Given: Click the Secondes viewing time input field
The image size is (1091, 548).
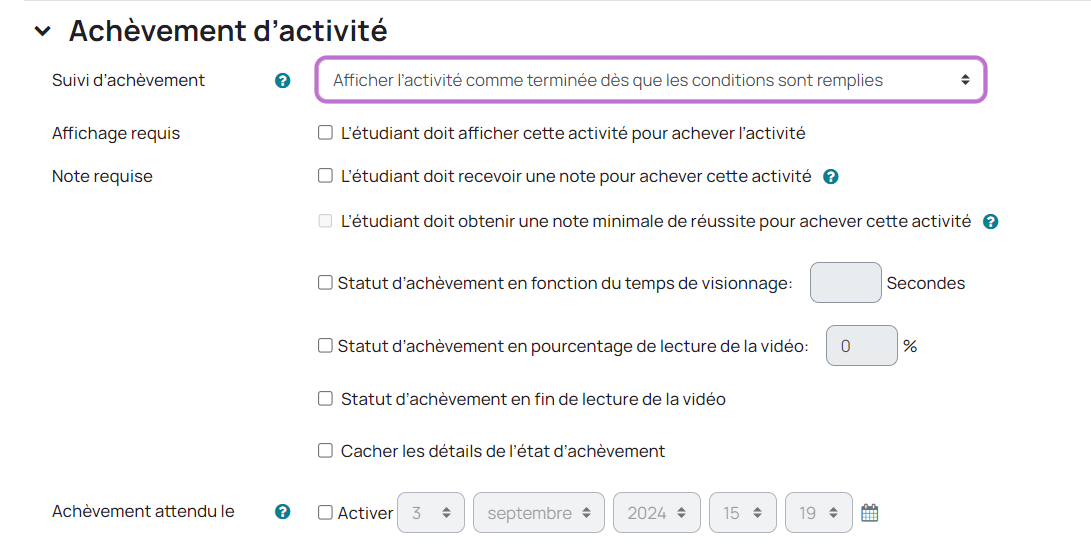Looking at the screenshot, I should pyautogui.click(x=845, y=283).
